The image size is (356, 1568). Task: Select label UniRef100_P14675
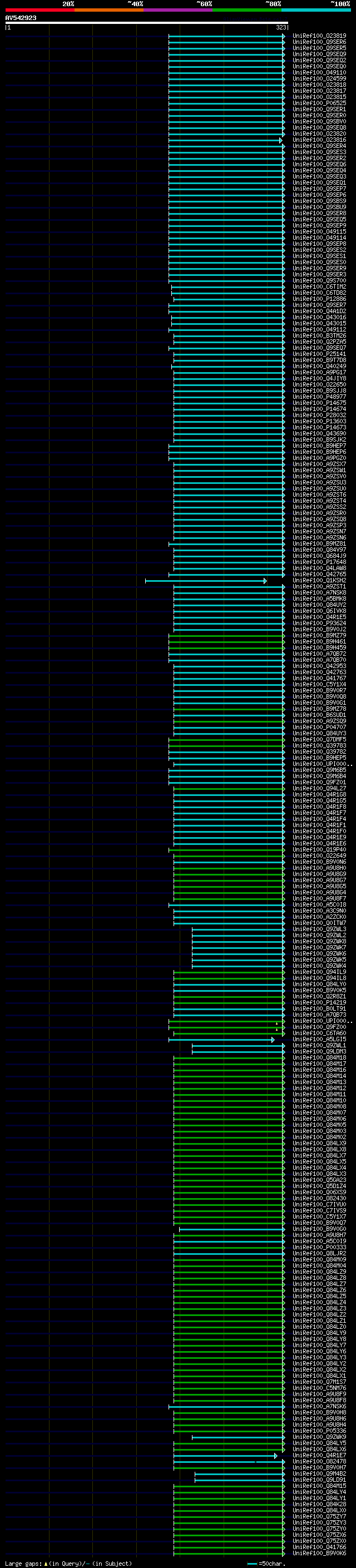[x=319, y=403]
